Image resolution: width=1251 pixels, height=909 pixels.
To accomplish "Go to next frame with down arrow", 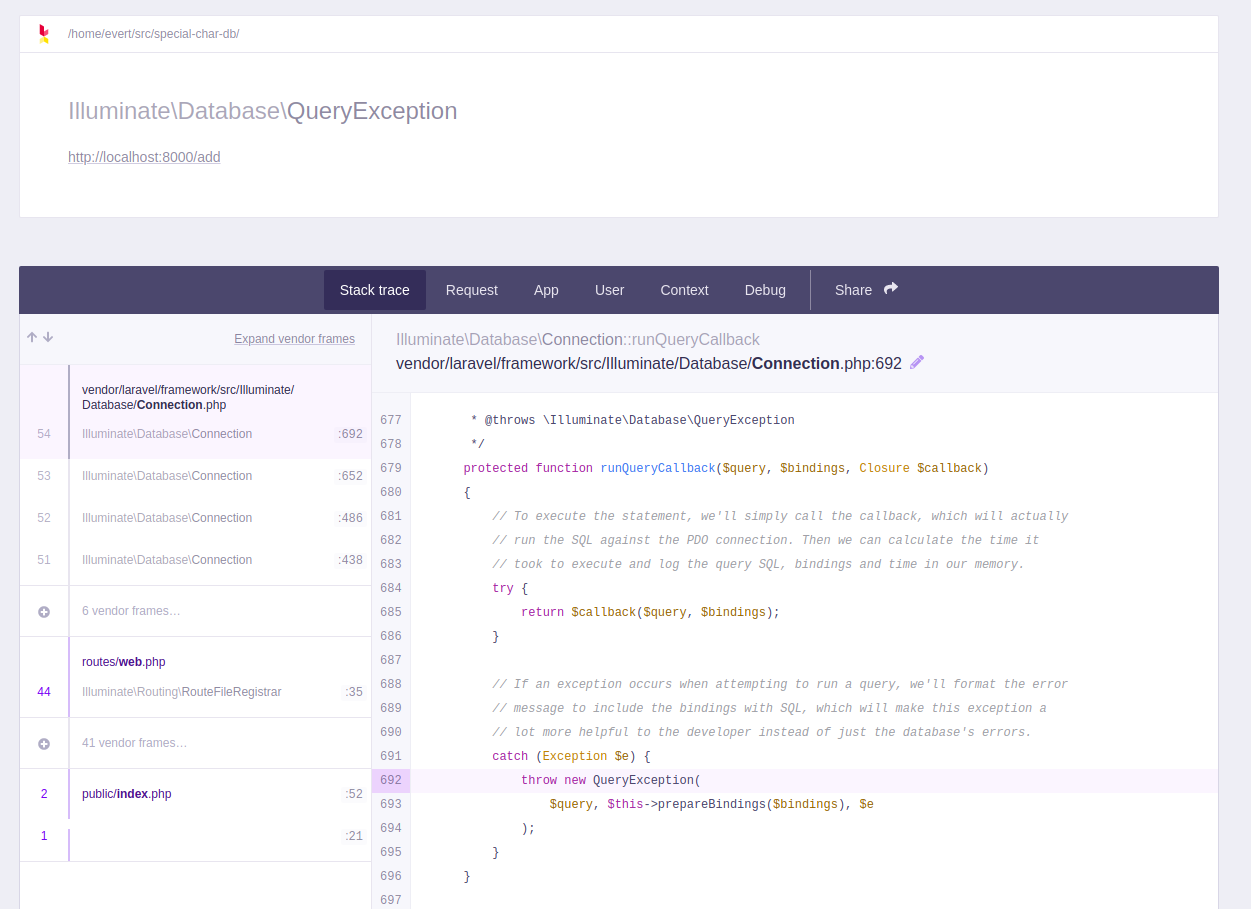I will coord(48,338).
